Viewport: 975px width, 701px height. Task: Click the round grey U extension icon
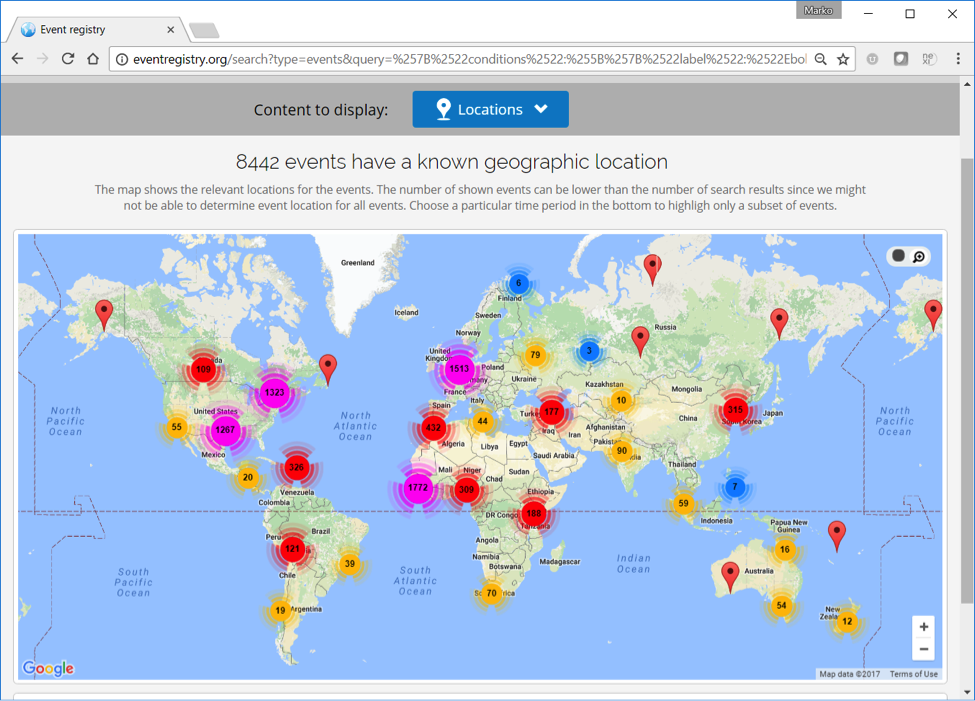[872, 59]
